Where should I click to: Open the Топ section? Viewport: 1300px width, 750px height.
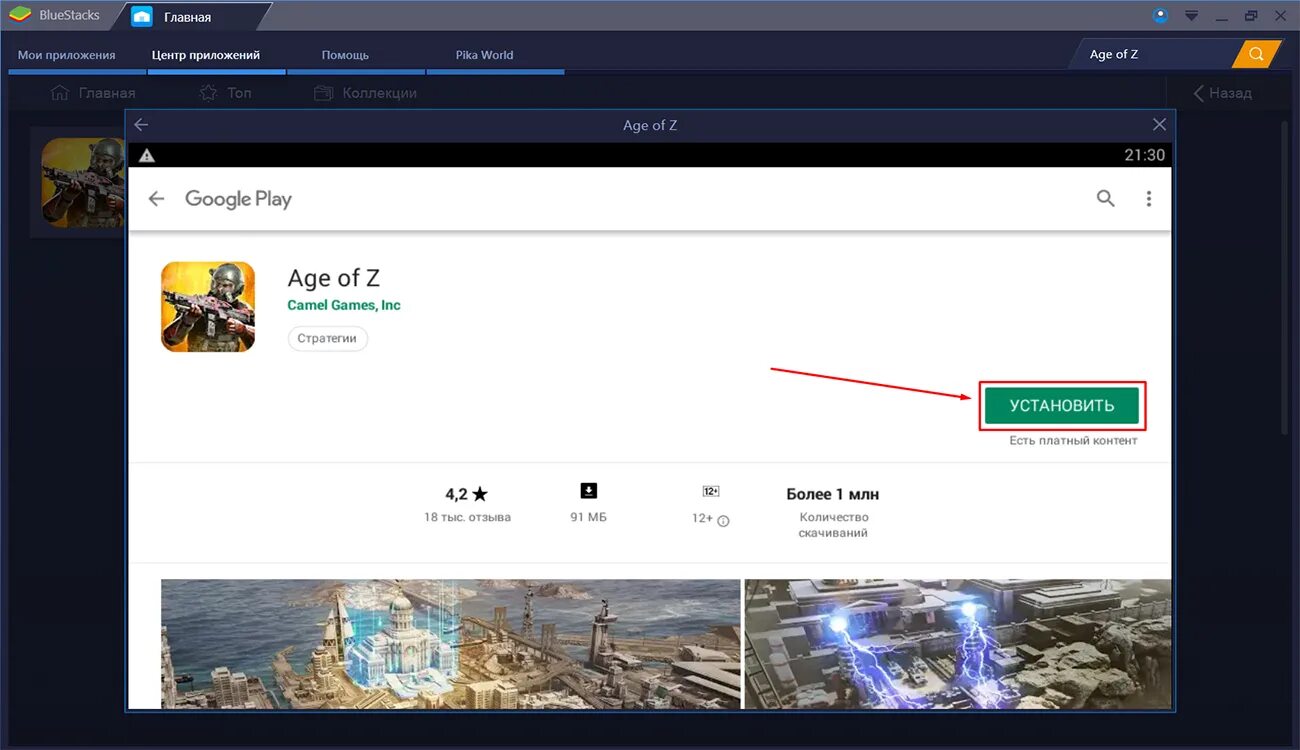coord(225,93)
